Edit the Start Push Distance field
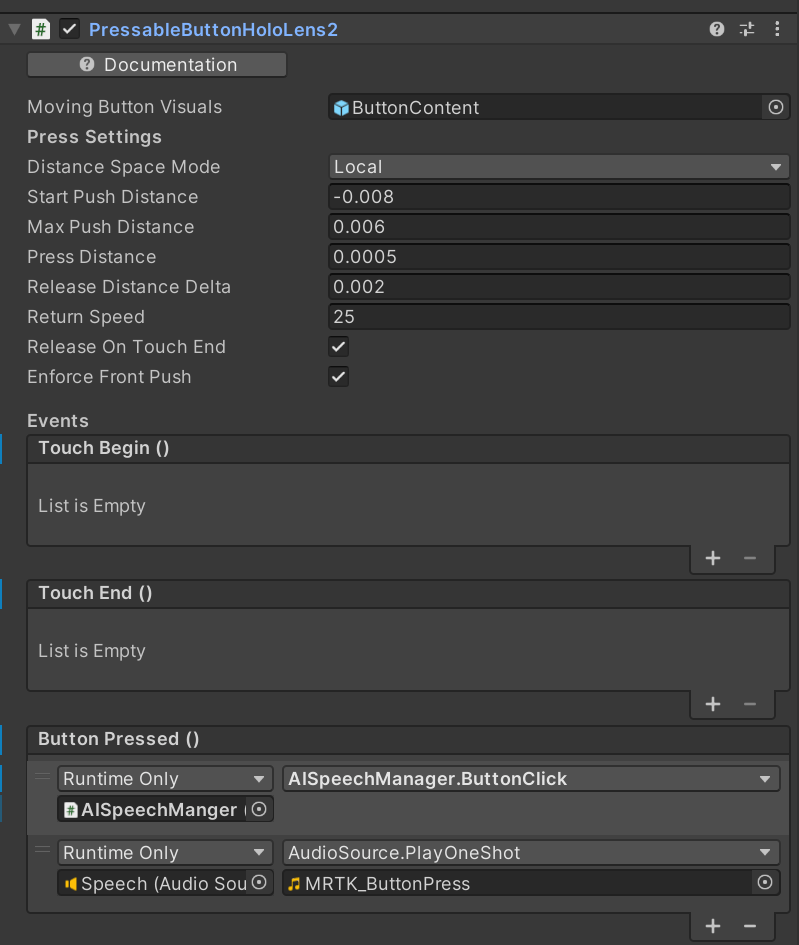 [x=559, y=197]
